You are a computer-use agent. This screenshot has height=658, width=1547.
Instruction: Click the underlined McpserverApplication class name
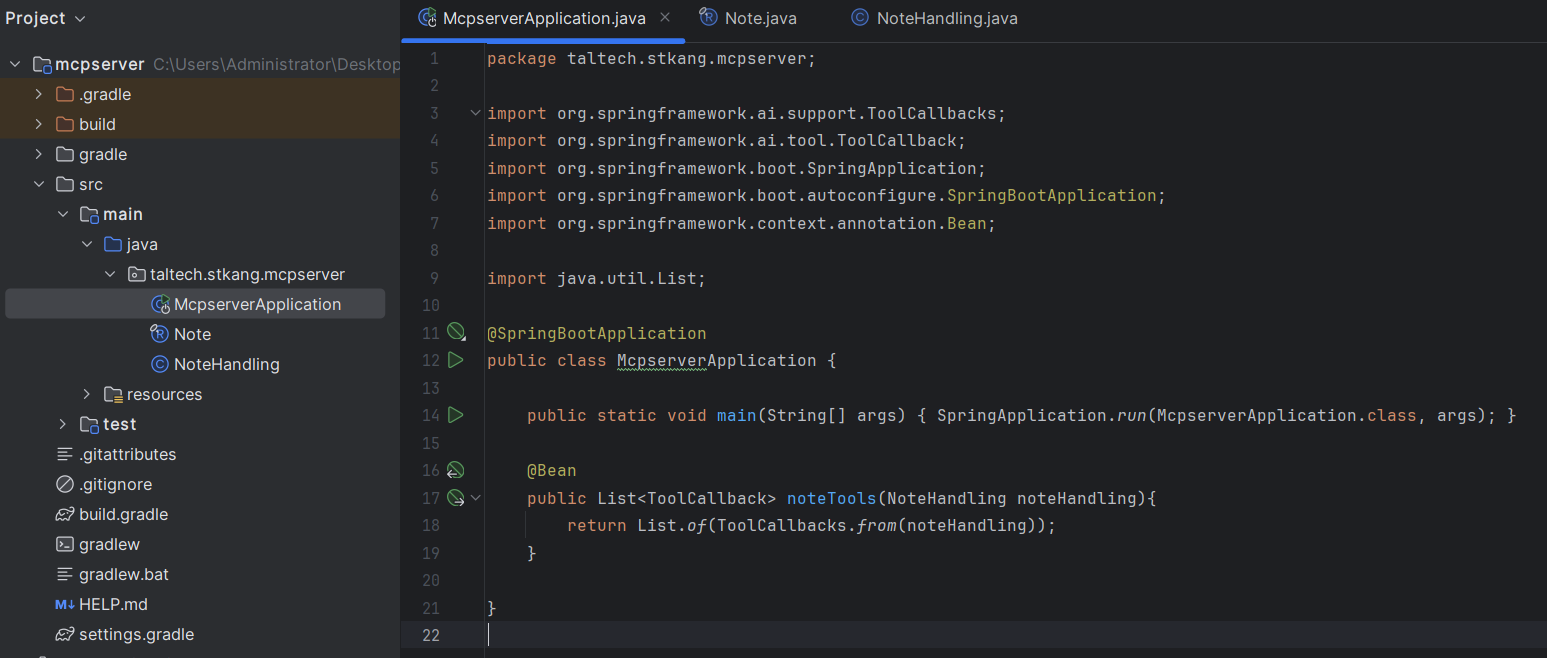point(711,360)
